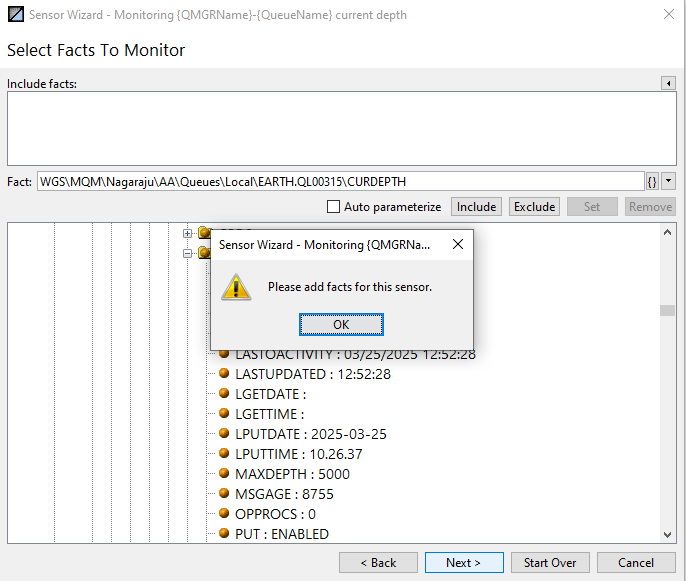Click the orange ball icon beside LPUTTIME
This screenshot has height=581, width=686.
pyautogui.click(x=224, y=453)
